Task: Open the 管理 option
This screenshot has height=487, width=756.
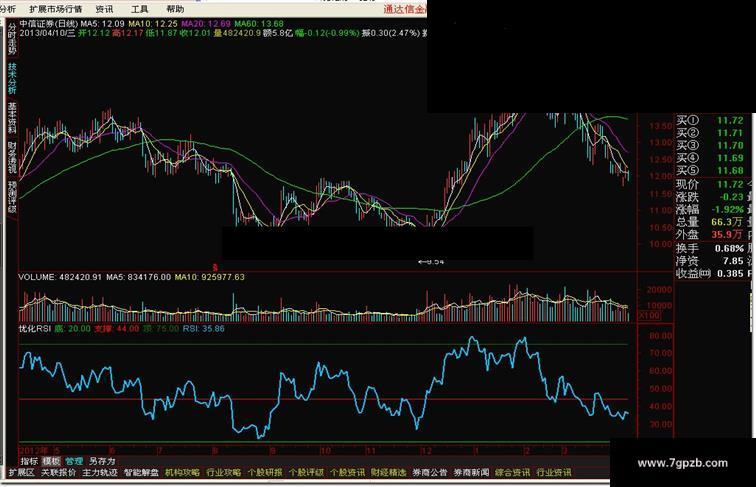Action: (74, 461)
